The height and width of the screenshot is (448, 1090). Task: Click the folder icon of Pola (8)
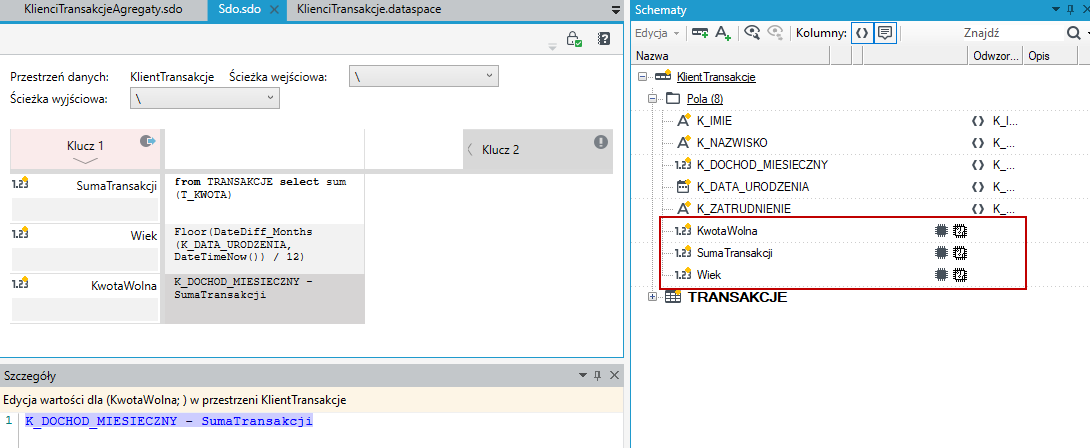click(x=673, y=99)
